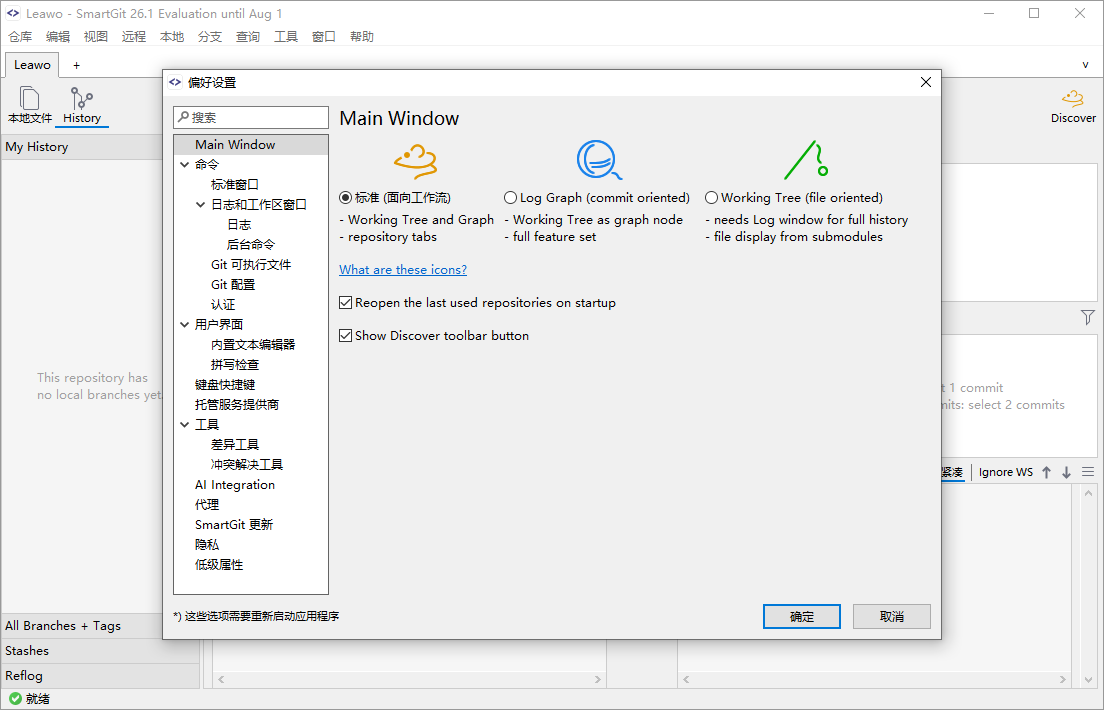Screen dimensions: 1104x710
Task: Select 托管服务提供商 in preferences tree
Action: tap(237, 405)
